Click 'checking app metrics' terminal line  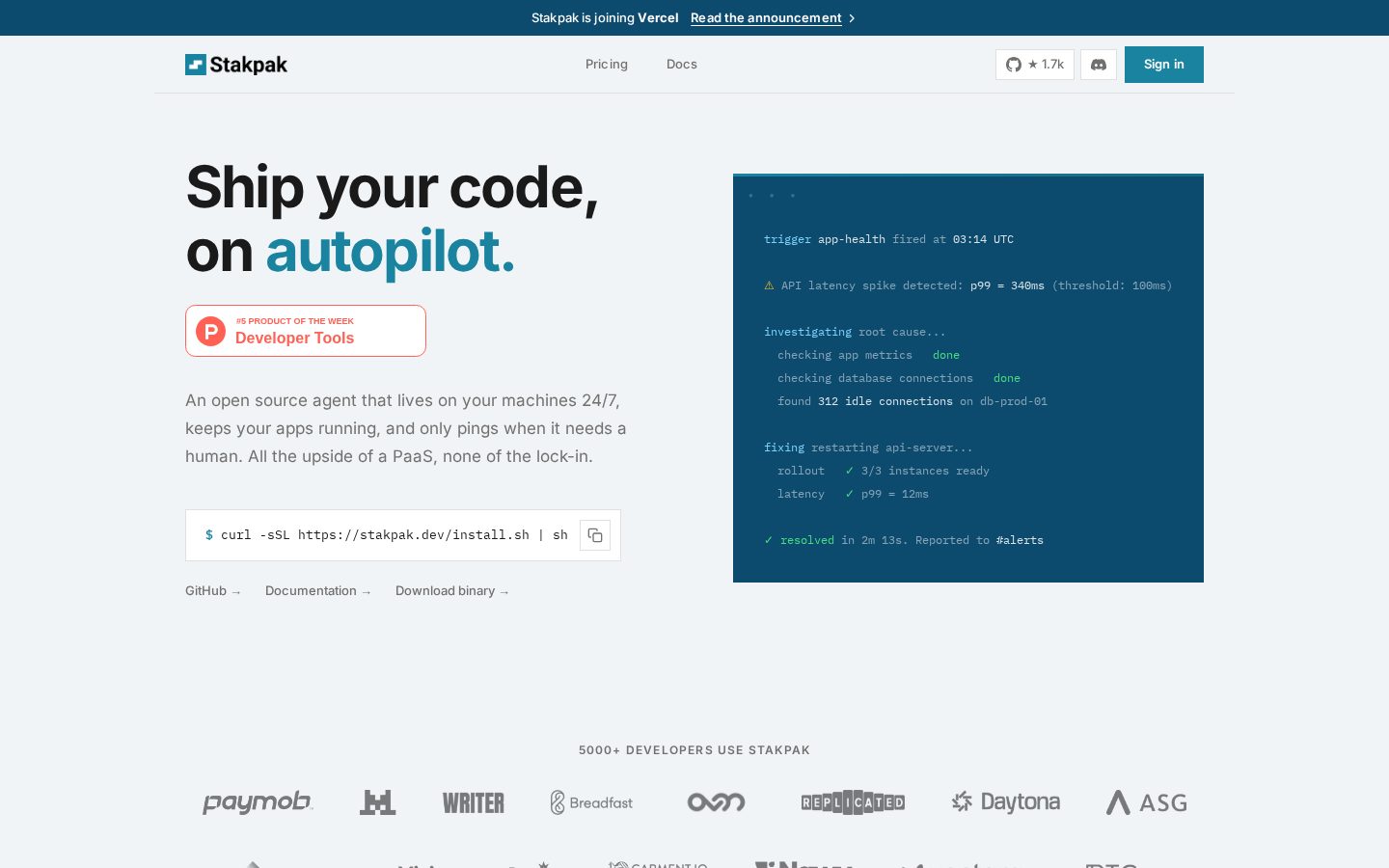tap(868, 355)
